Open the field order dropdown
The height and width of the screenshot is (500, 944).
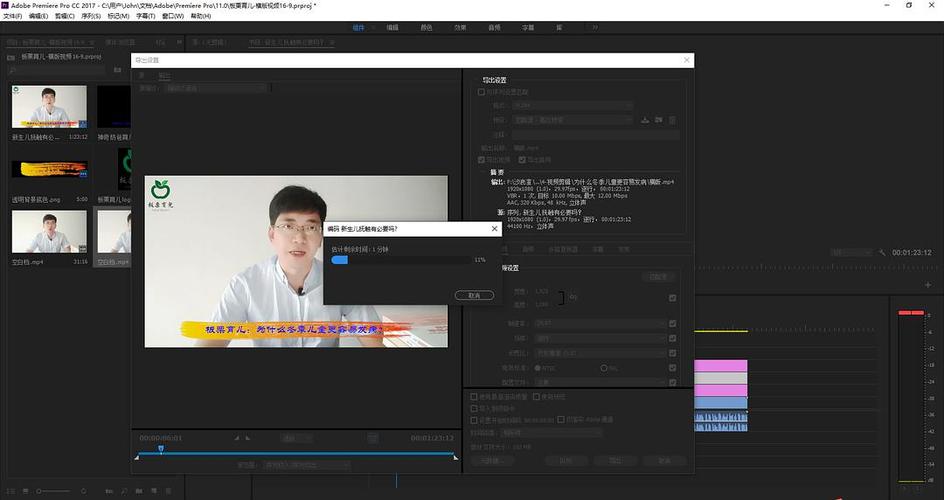coord(601,338)
